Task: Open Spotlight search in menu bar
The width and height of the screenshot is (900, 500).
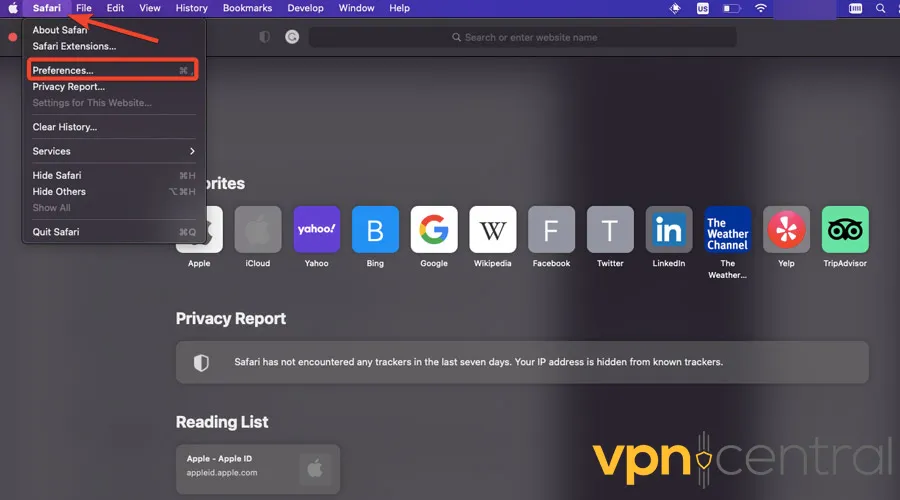Action: point(880,8)
